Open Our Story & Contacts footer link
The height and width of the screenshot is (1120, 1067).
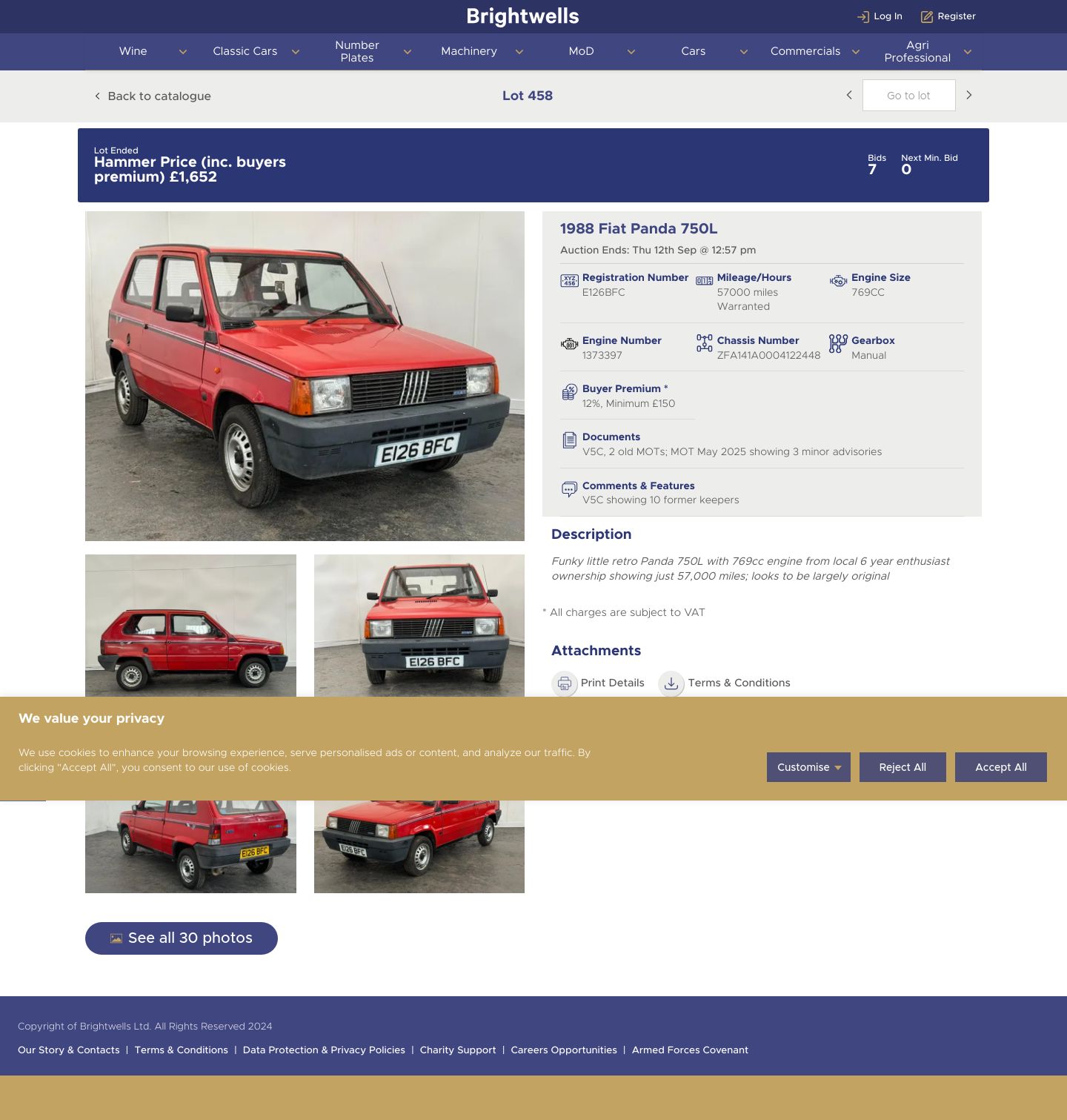coord(69,1050)
